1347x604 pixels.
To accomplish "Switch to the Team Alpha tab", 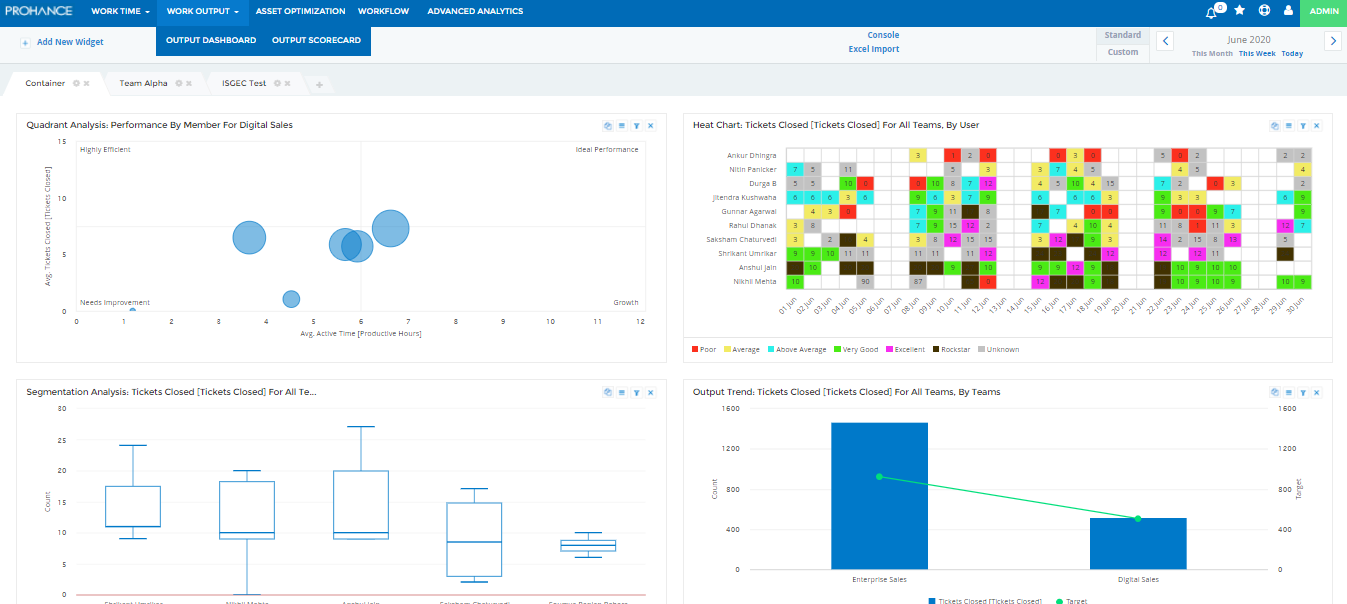I will click(143, 83).
